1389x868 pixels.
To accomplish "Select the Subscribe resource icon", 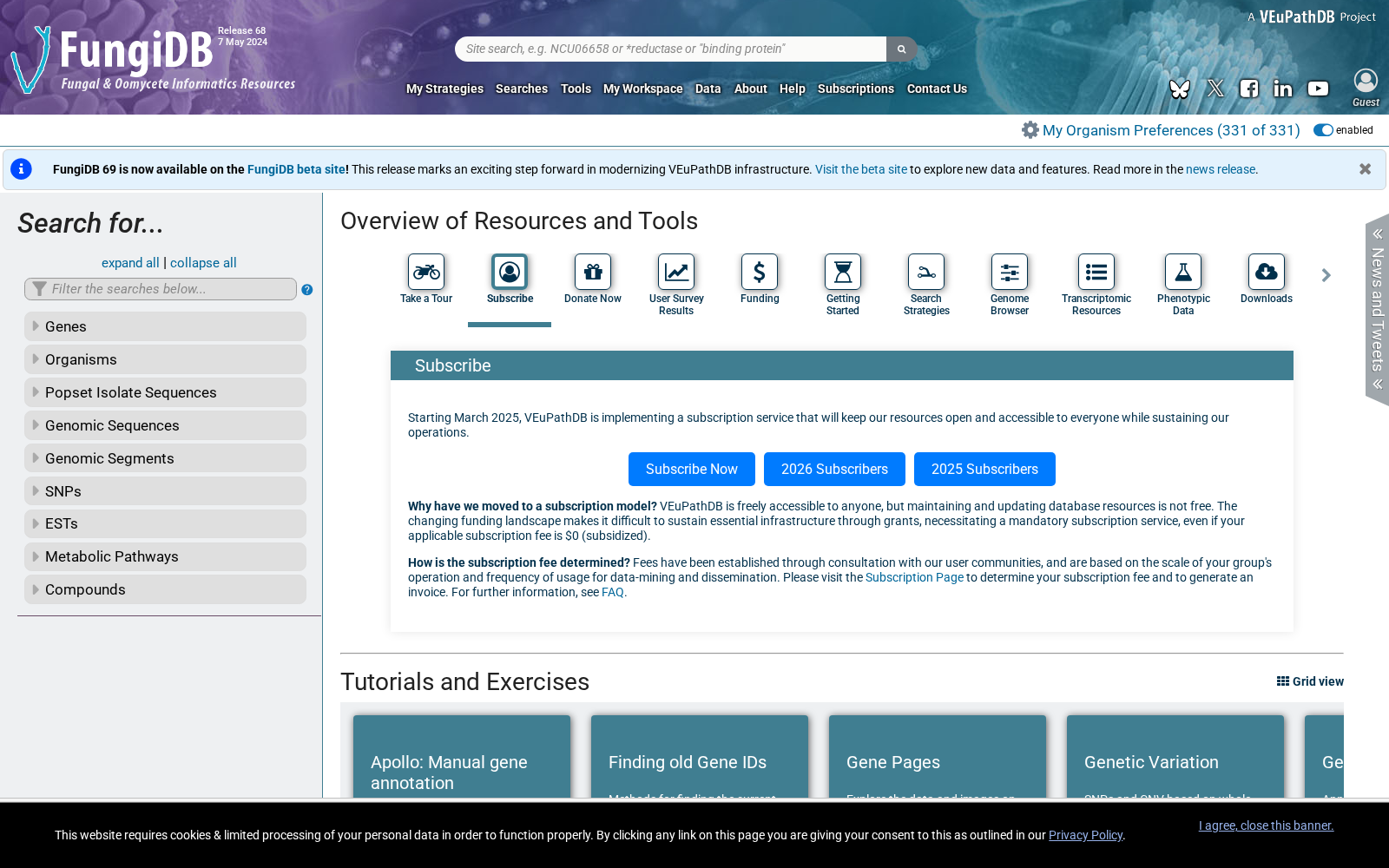I will pyautogui.click(x=510, y=272).
